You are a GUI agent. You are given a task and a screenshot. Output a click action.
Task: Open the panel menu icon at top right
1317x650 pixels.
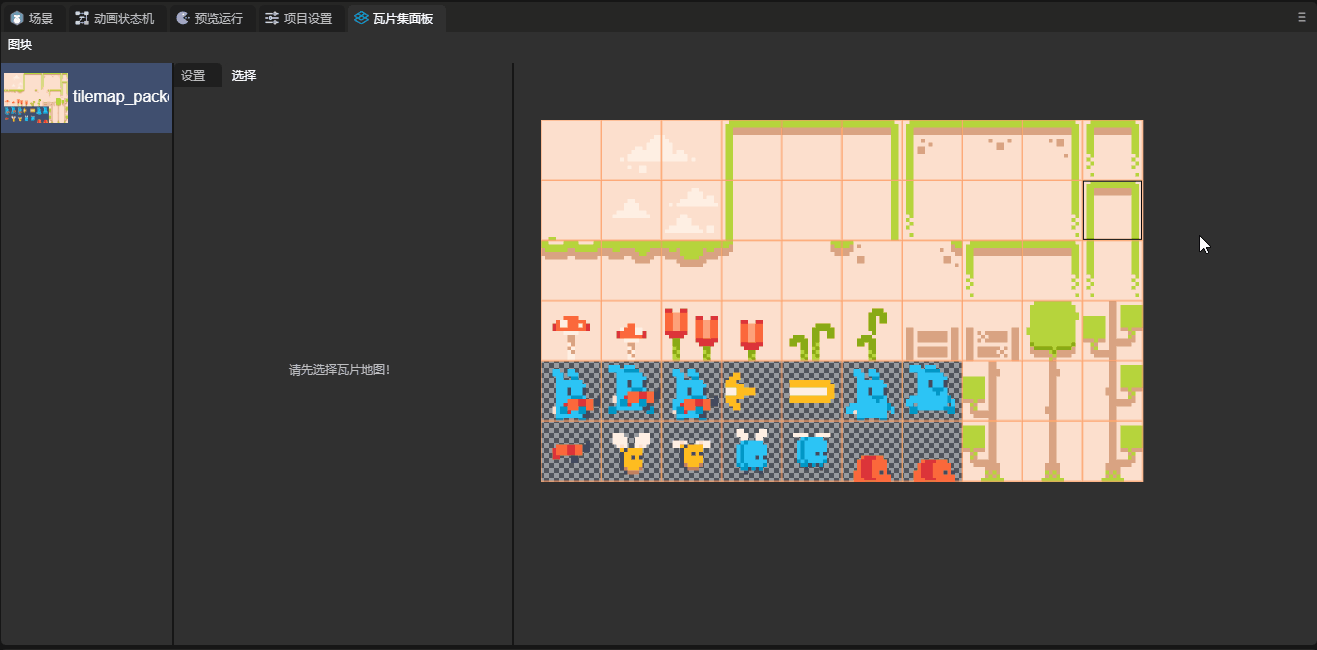1301,17
